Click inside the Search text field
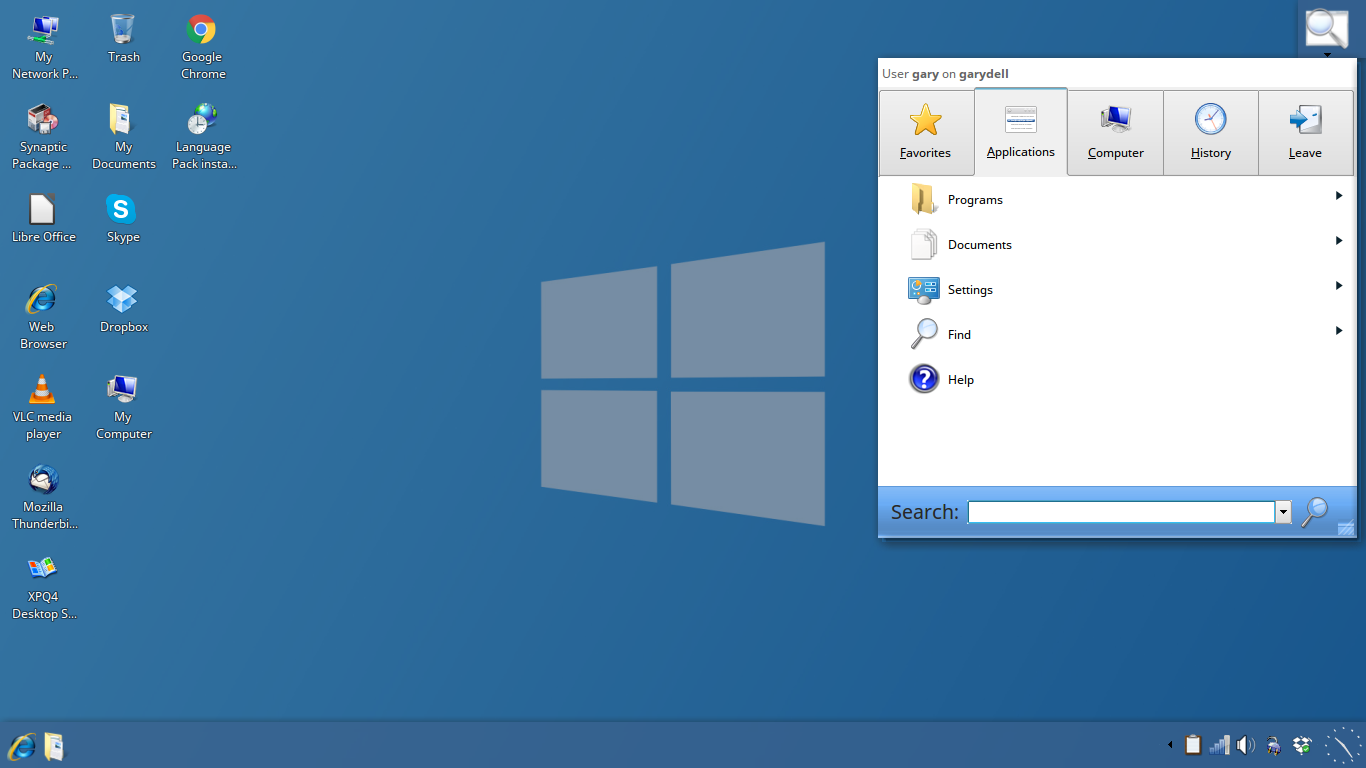The image size is (1366, 768). pyautogui.click(x=1120, y=512)
